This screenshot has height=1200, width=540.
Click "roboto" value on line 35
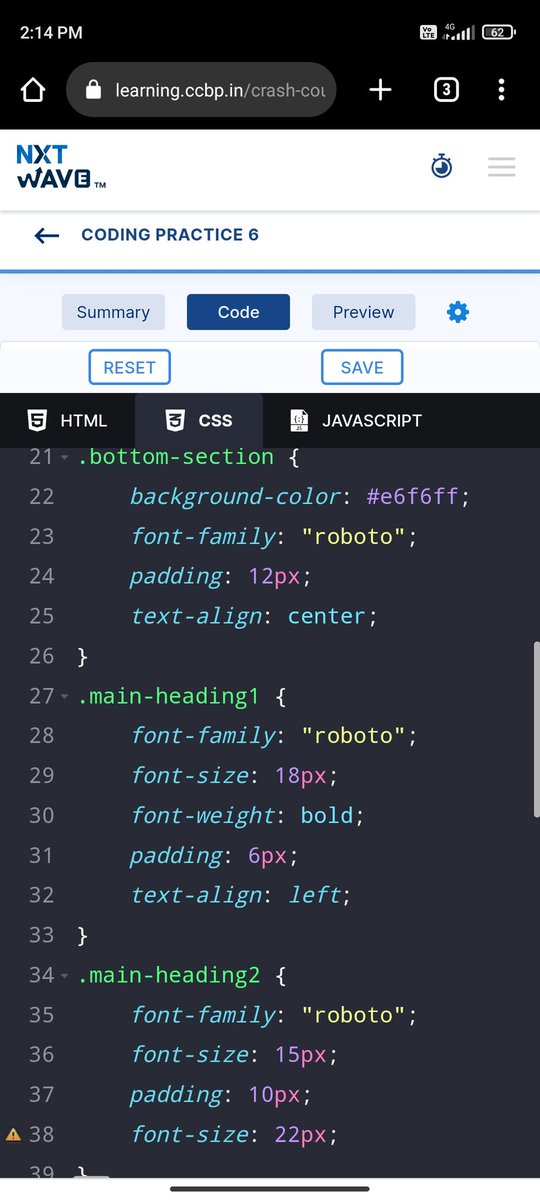point(353,1015)
